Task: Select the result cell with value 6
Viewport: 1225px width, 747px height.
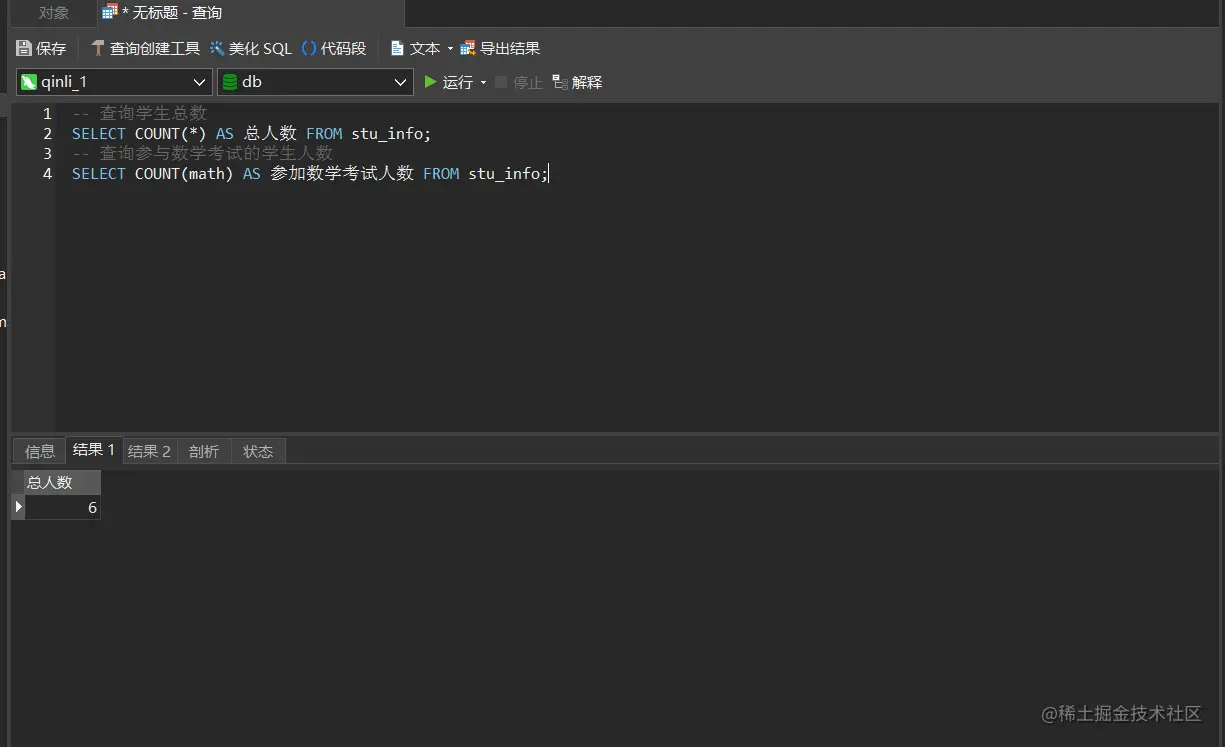Action: pyautogui.click(x=62, y=507)
